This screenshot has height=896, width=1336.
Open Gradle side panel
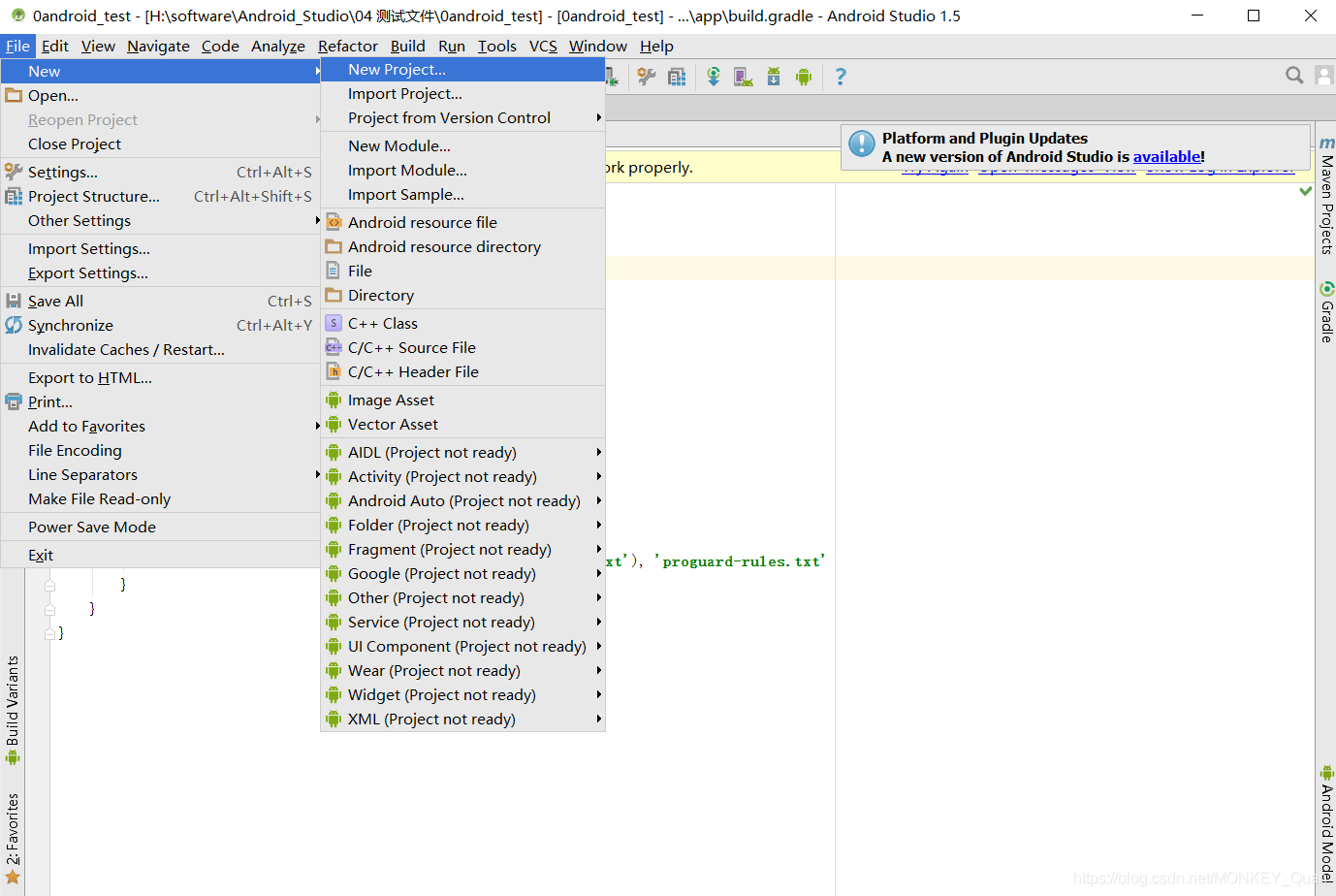tap(1326, 312)
